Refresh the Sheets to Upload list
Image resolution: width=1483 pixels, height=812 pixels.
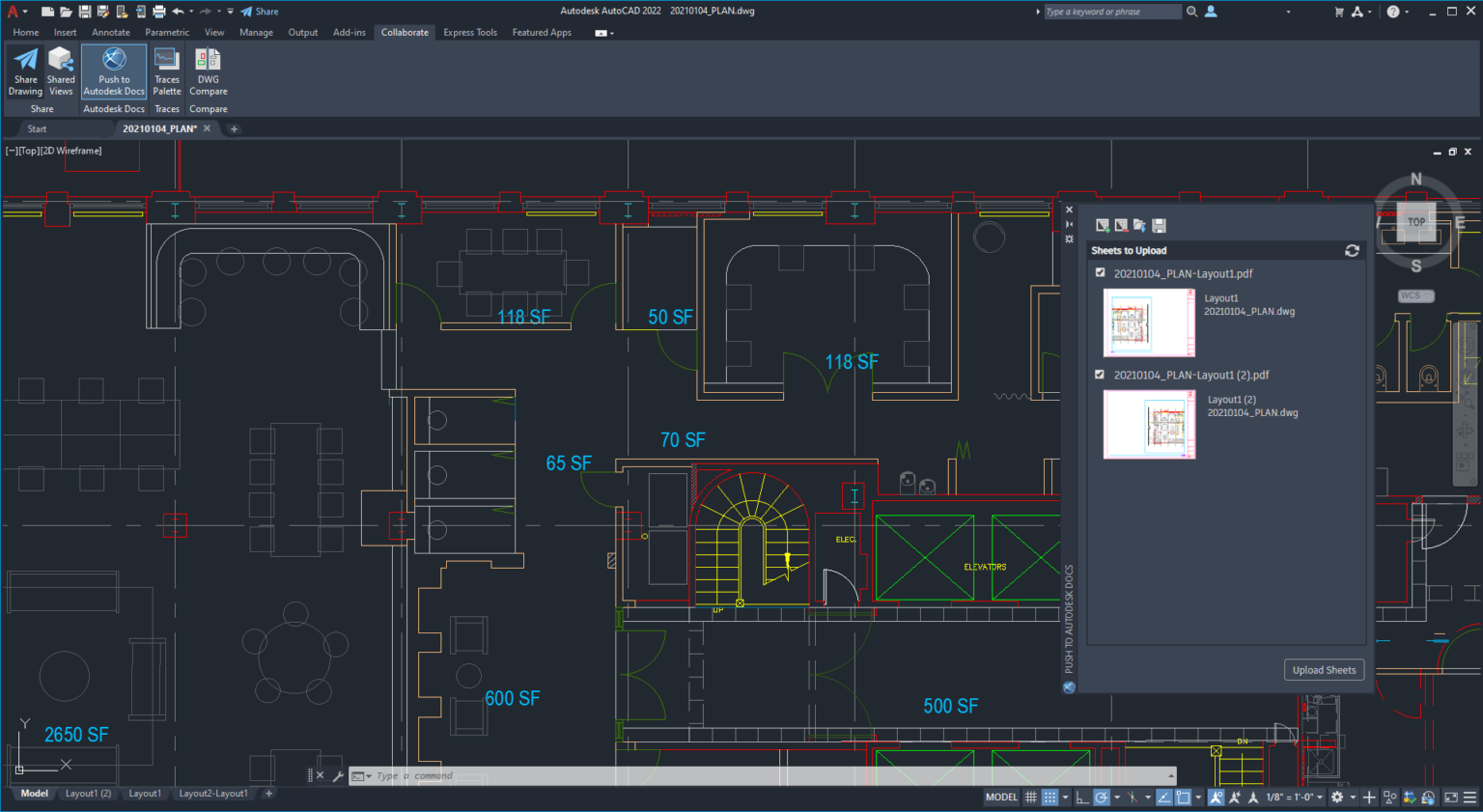coord(1352,251)
